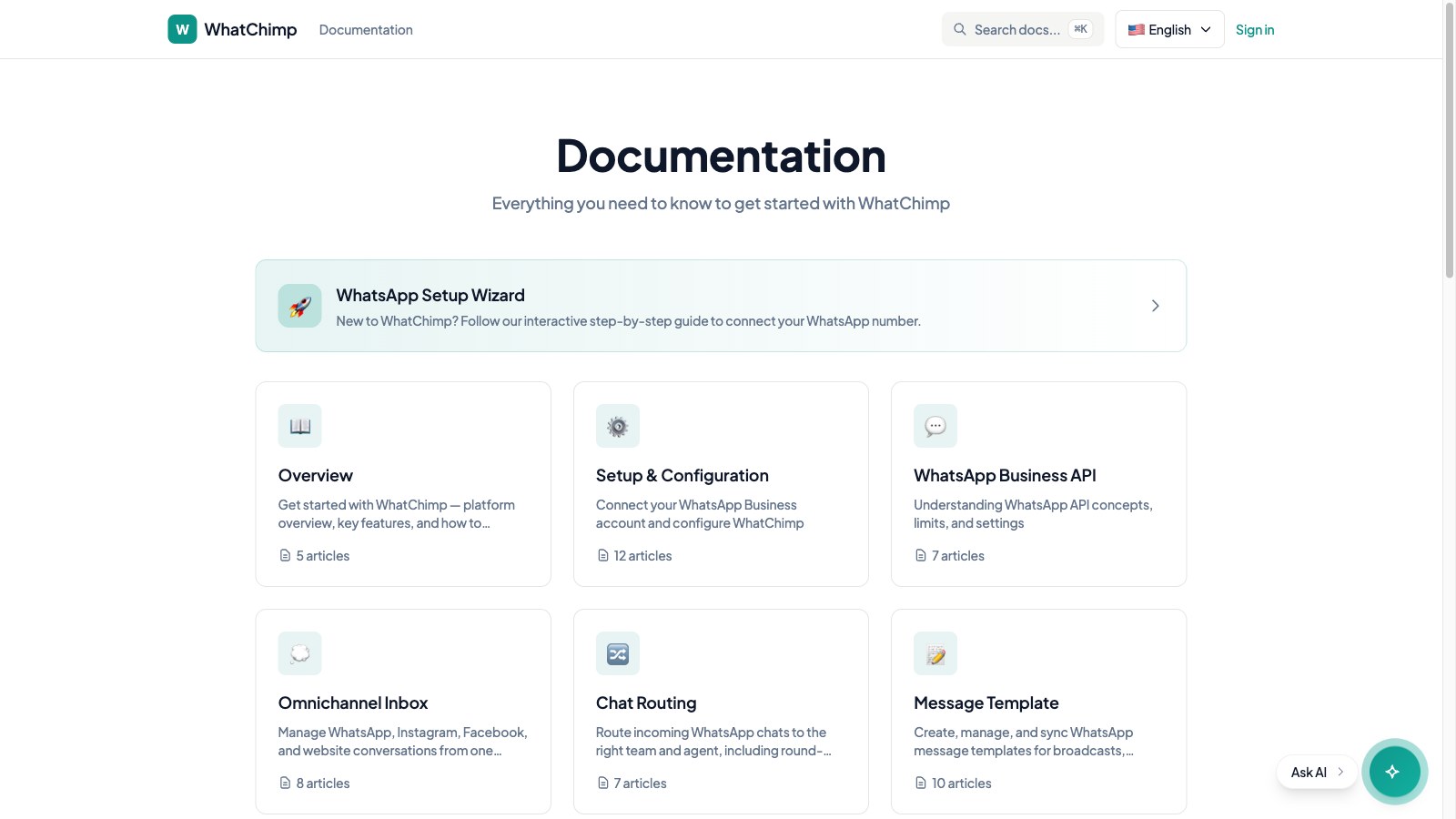1456x819 pixels.
Task: Click 'Route incoming WhatsApp chats' description
Action: 713,741
